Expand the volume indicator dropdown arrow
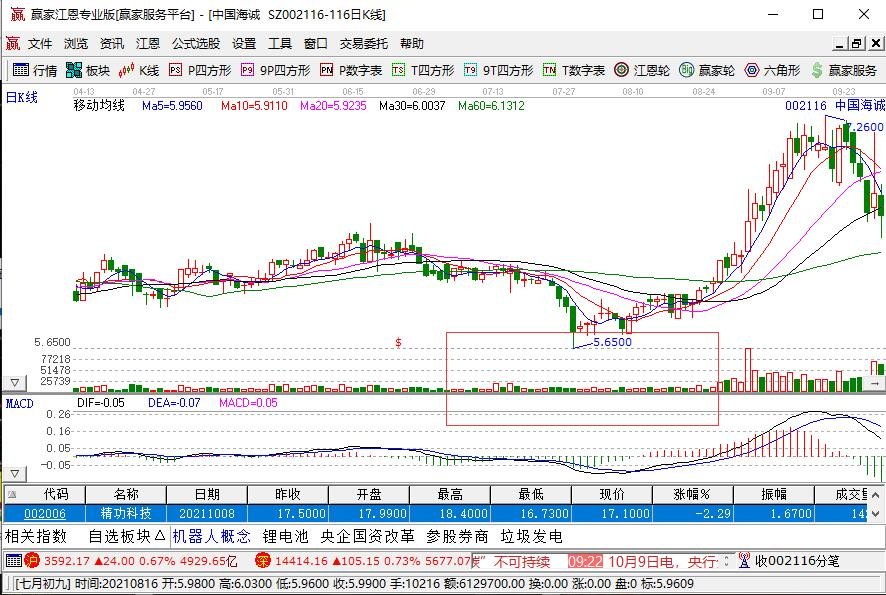Image resolution: width=886 pixels, height=595 pixels. 15,383
